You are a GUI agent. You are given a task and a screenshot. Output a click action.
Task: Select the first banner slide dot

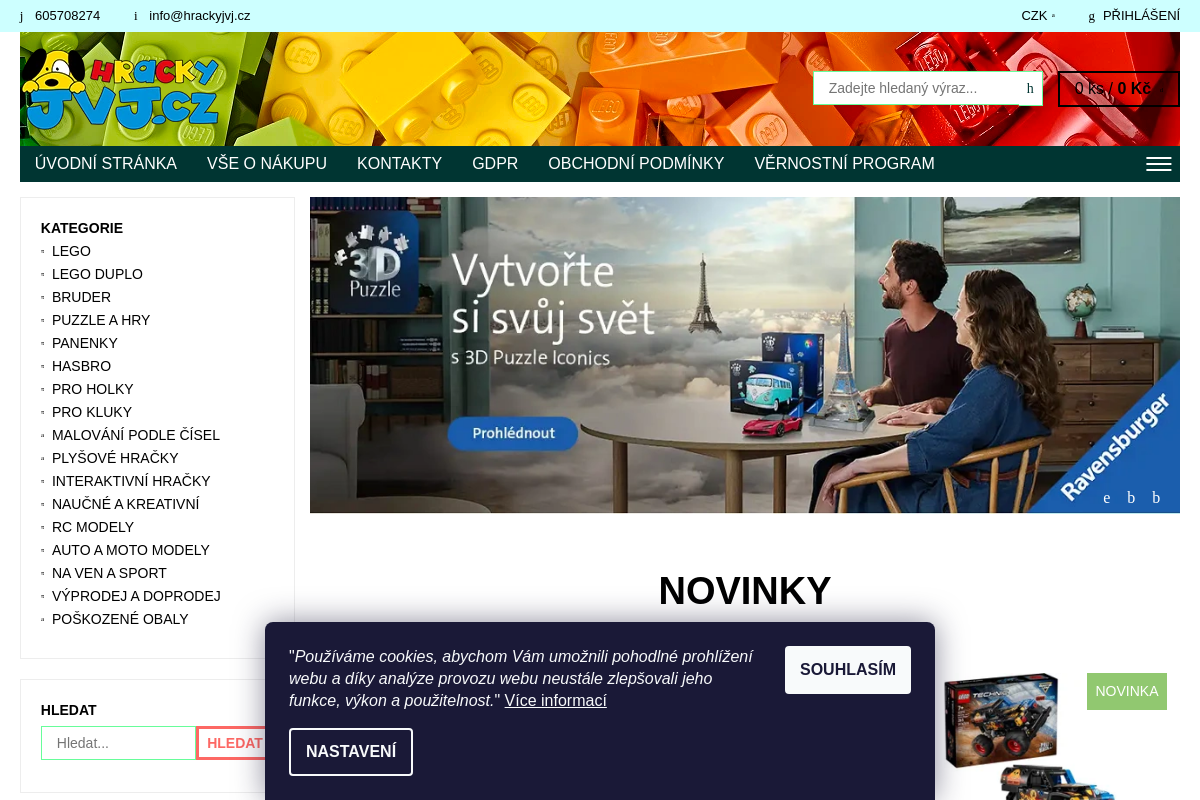1107,498
